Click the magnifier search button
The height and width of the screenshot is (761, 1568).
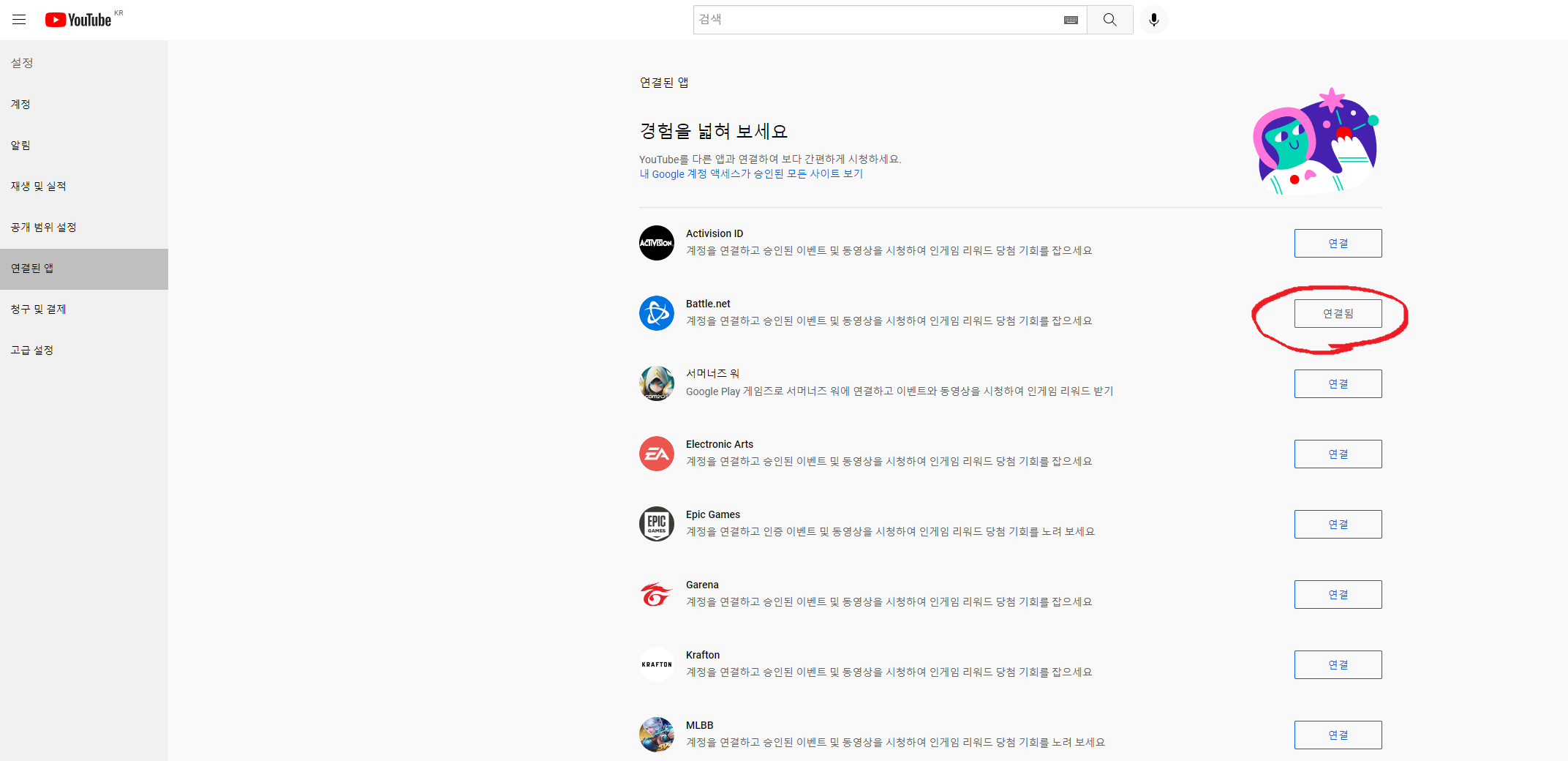(x=1109, y=20)
